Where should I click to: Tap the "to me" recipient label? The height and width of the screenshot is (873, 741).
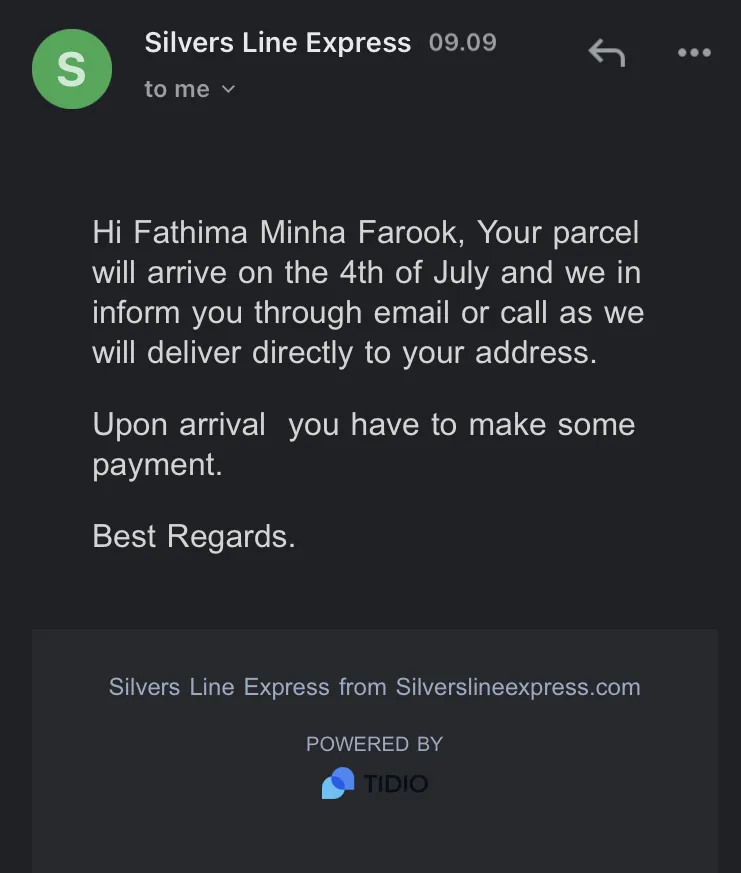[x=177, y=89]
